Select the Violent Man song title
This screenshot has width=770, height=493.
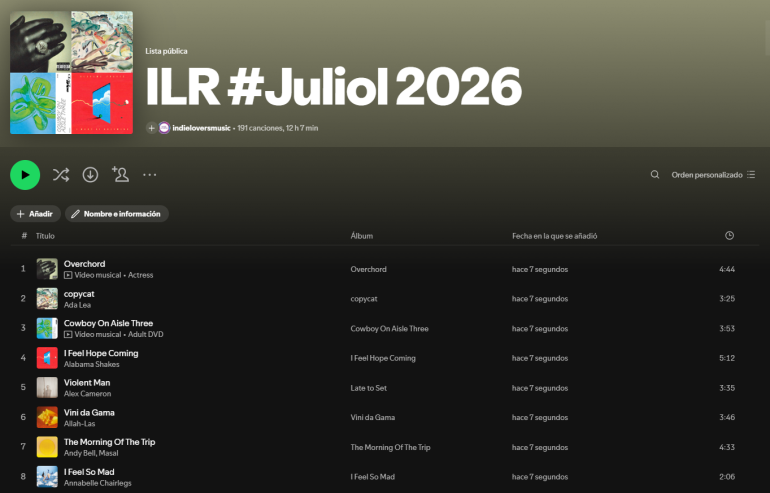tap(87, 383)
